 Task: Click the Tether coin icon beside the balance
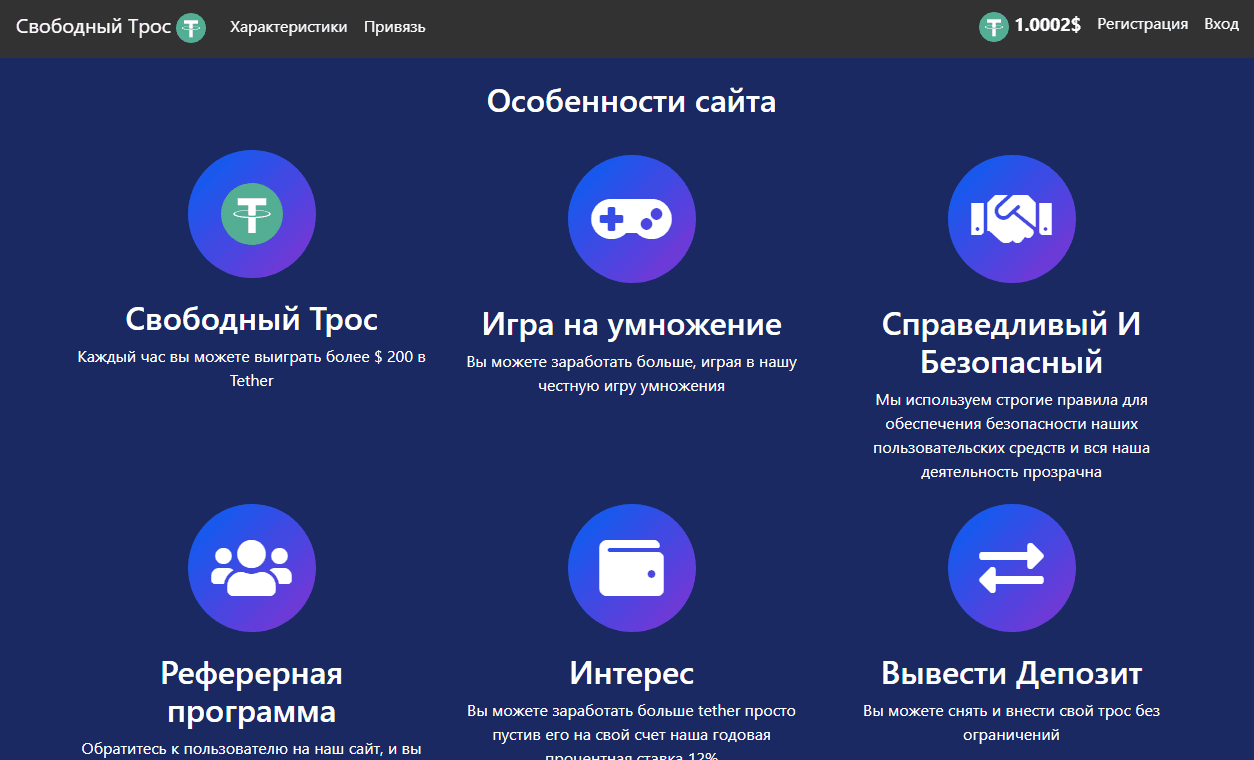pos(993,27)
